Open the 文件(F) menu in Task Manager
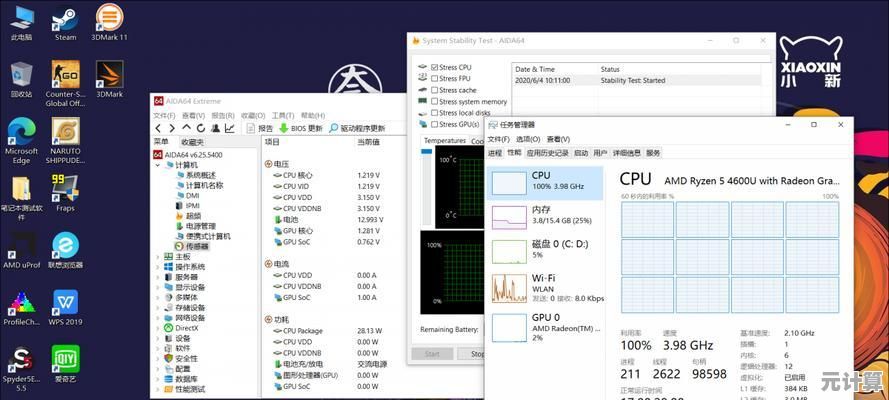The height and width of the screenshot is (400, 889). (x=498, y=139)
